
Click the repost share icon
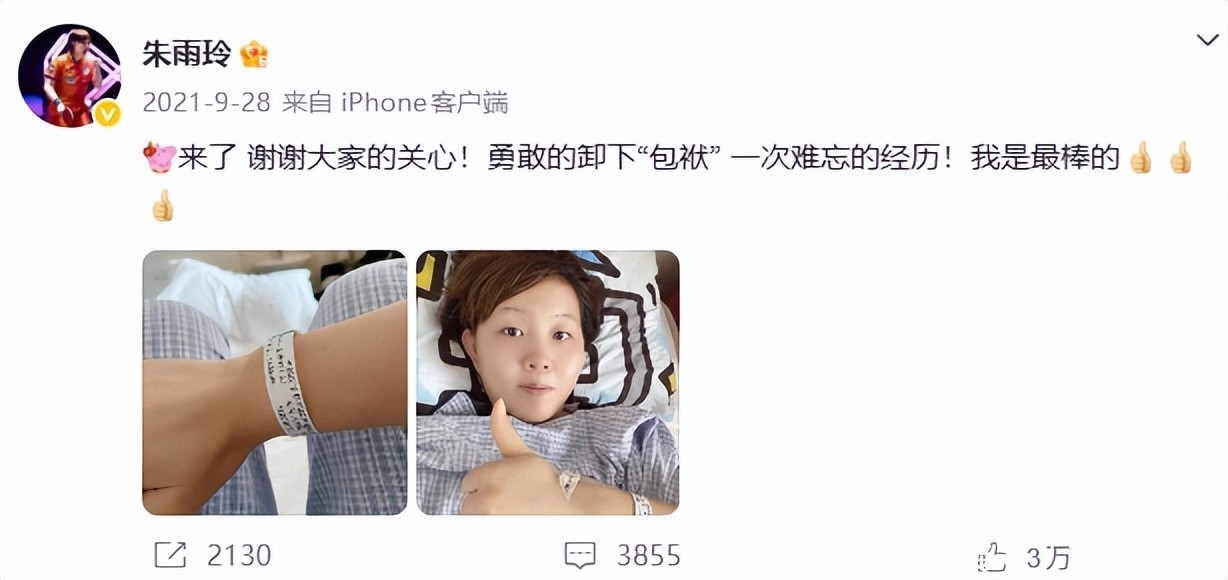[170, 555]
